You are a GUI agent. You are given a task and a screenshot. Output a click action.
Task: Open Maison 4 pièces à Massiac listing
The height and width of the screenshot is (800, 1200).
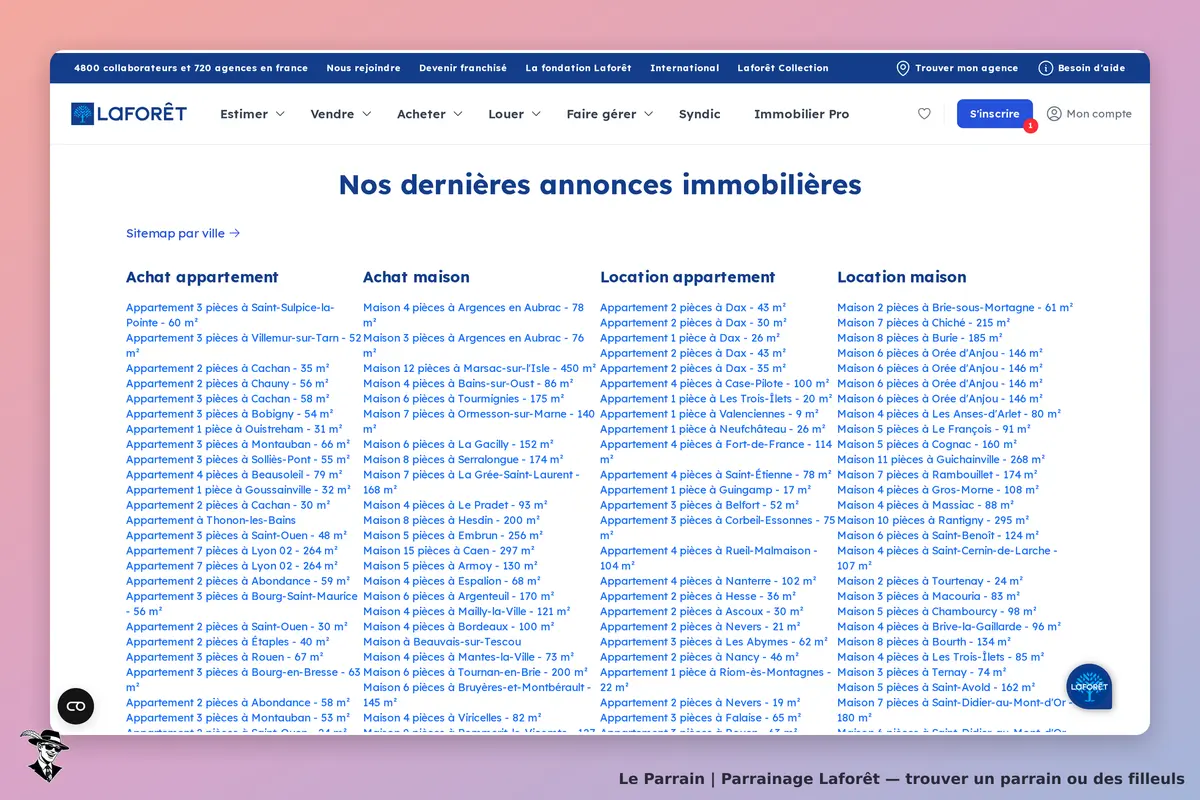coord(925,505)
